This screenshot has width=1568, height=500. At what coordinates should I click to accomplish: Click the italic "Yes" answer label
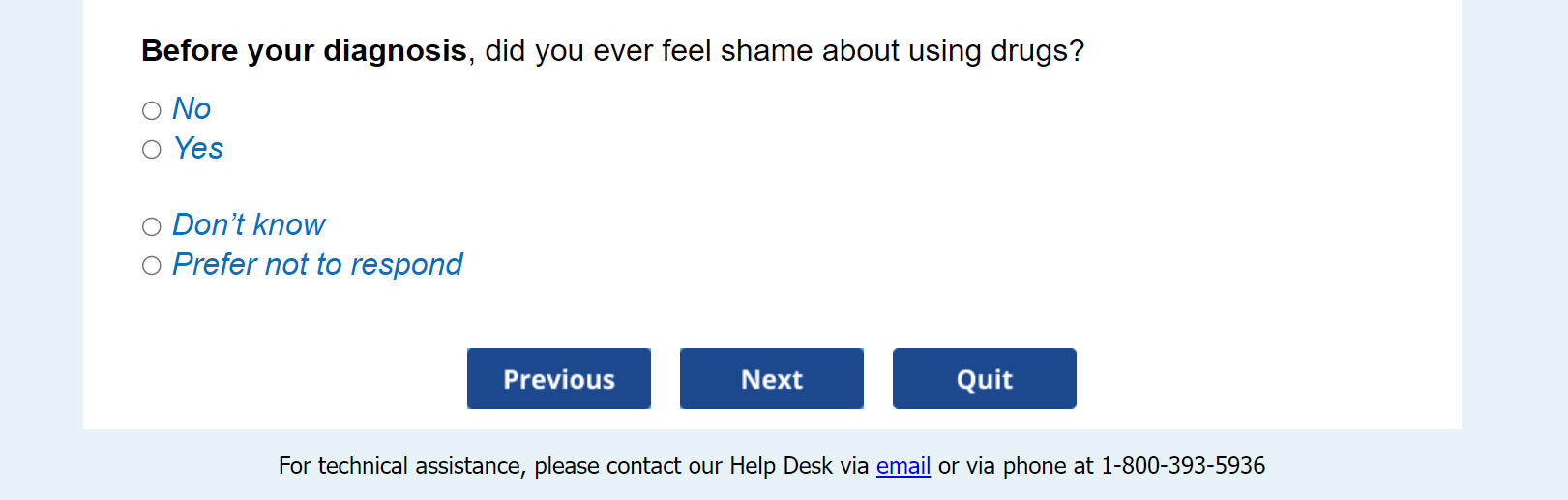(x=198, y=149)
